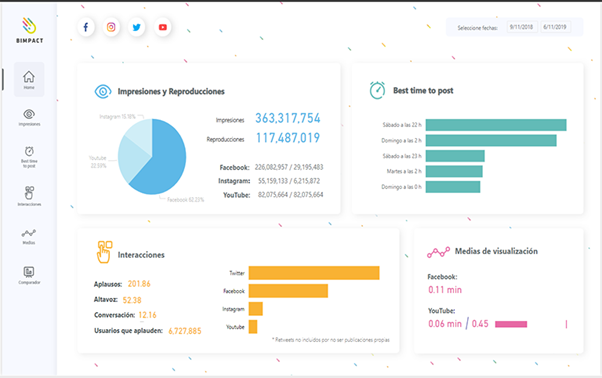Image resolution: width=602 pixels, height=378 pixels.
Task: Click the Retweets no incluidos footnote
Action: [x=331, y=340]
